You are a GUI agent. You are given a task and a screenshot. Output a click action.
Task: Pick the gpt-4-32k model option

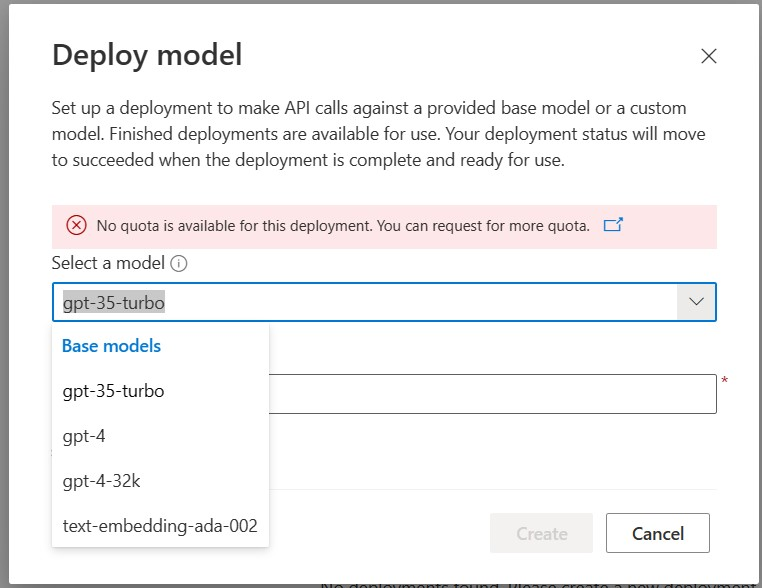click(101, 481)
